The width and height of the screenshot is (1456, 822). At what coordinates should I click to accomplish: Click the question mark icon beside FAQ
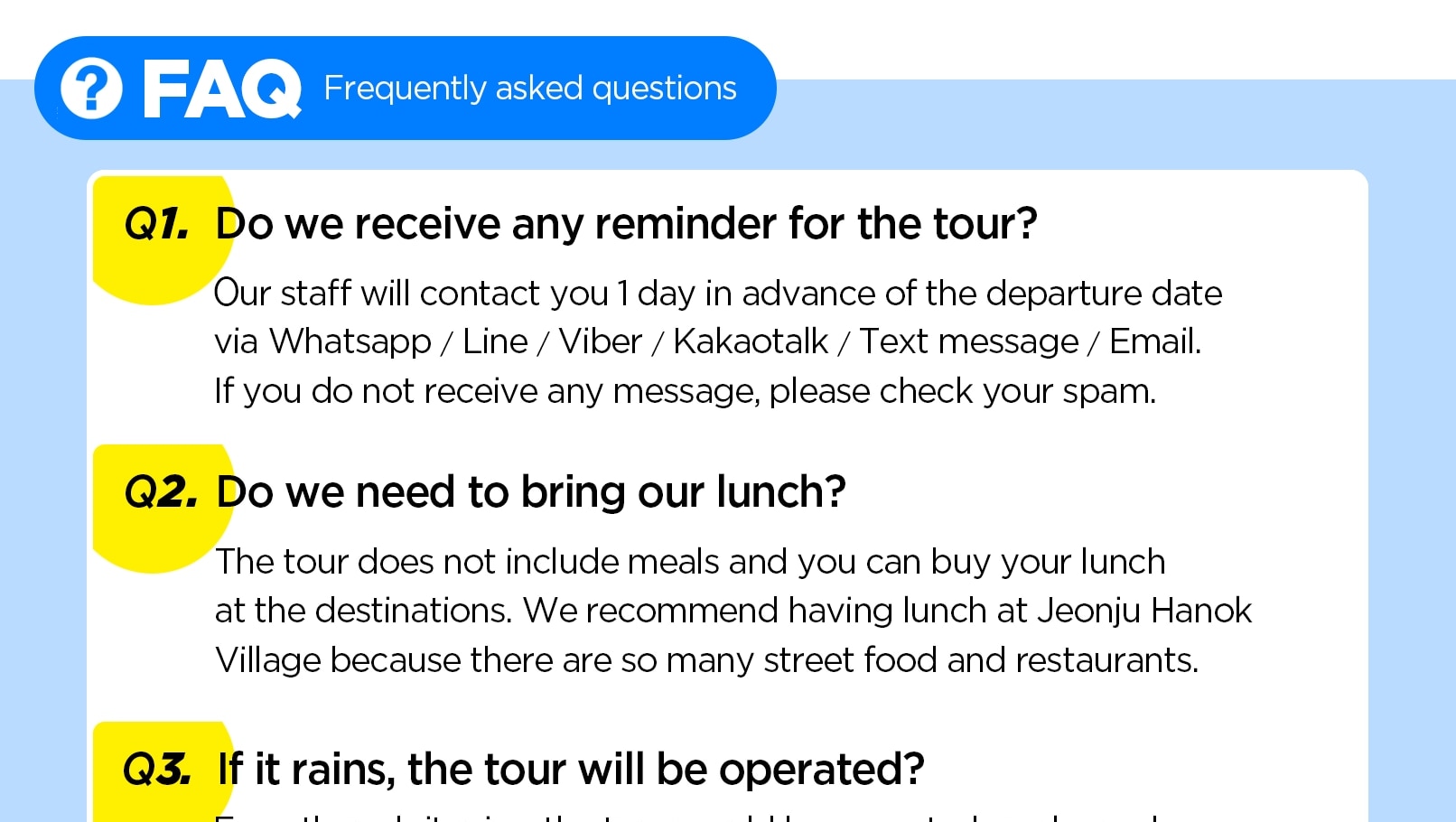click(91, 89)
